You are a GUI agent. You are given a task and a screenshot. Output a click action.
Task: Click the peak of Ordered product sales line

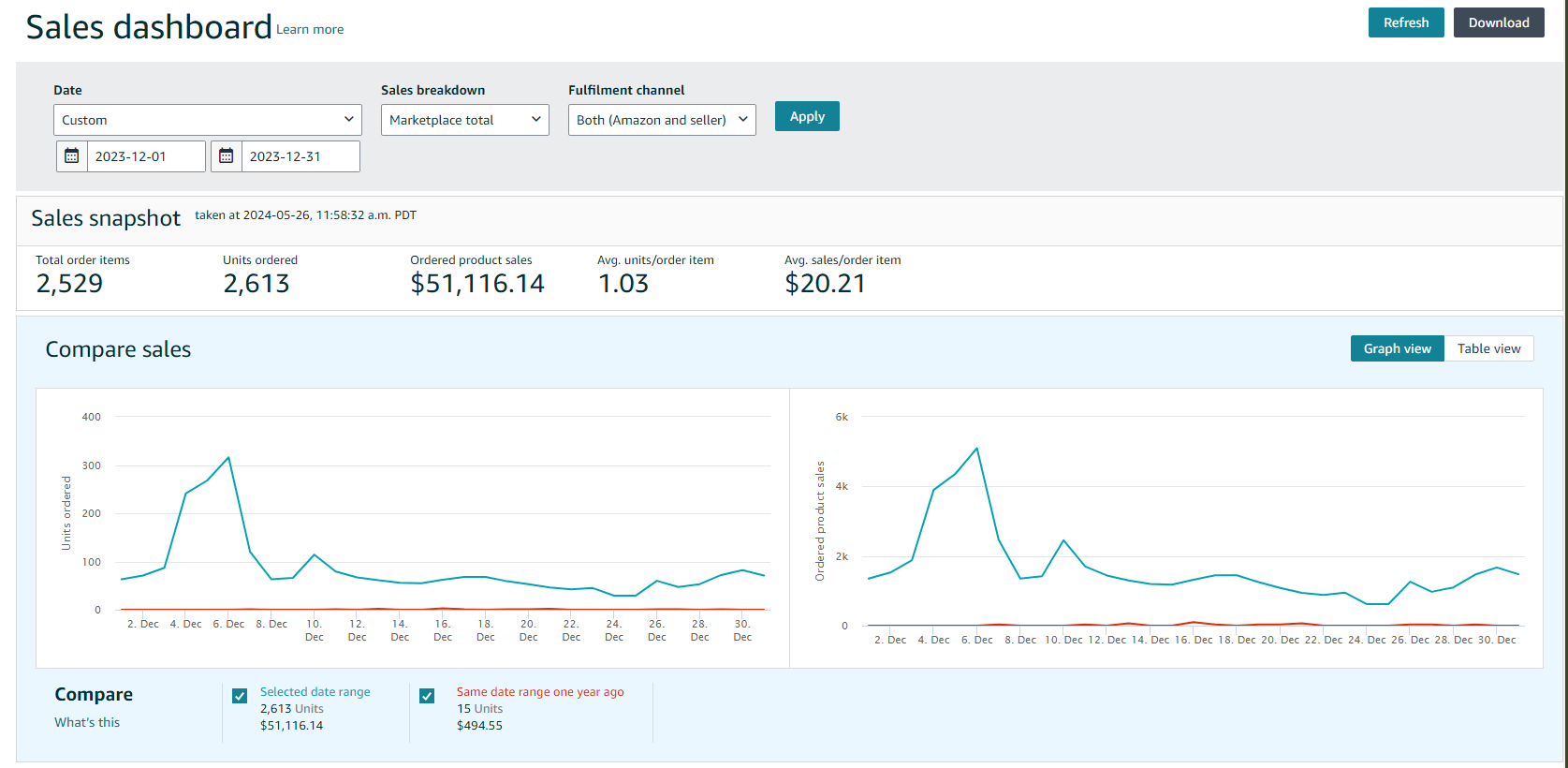(x=977, y=449)
